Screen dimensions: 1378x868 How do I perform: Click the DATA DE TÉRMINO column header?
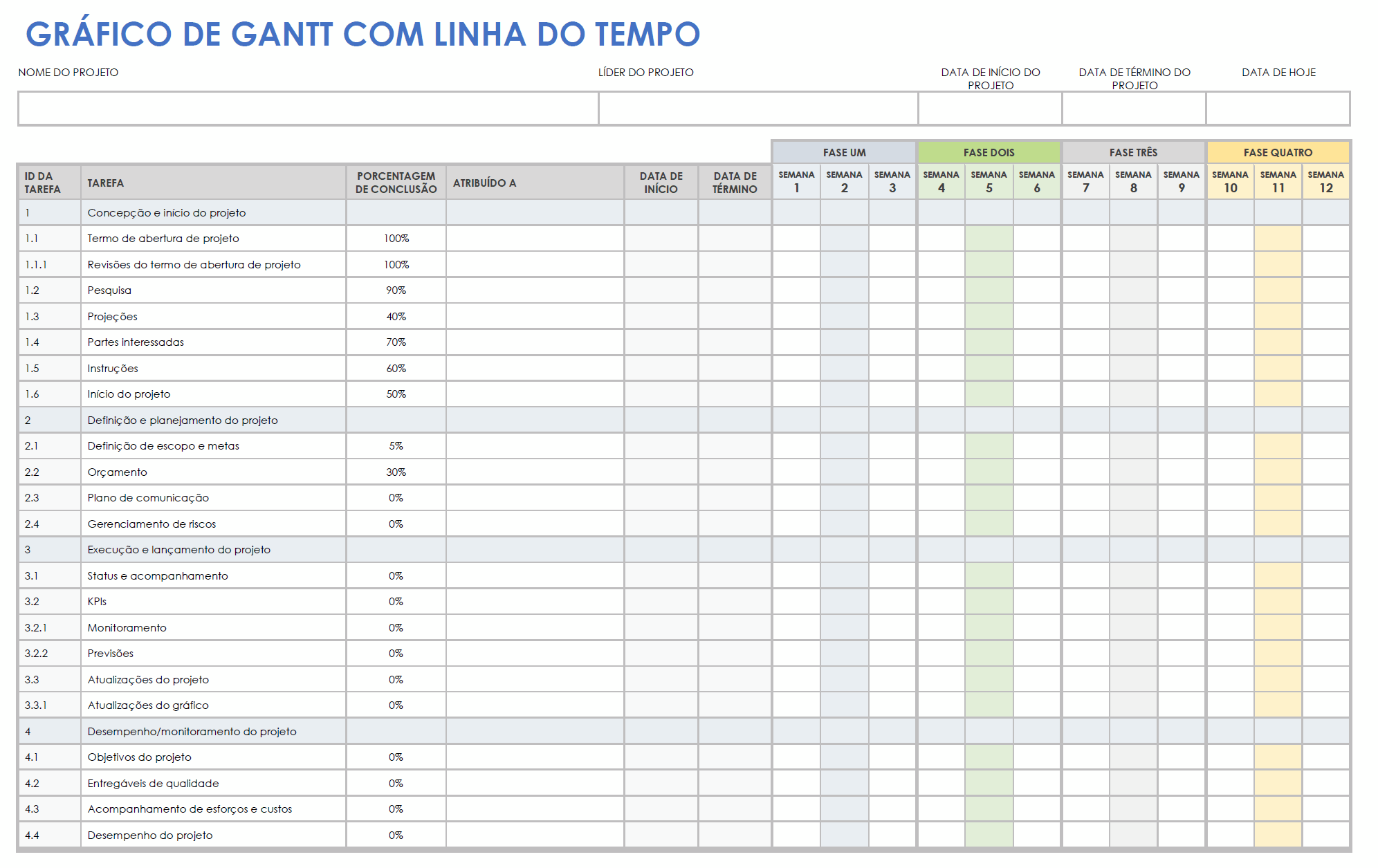point(735,183)
